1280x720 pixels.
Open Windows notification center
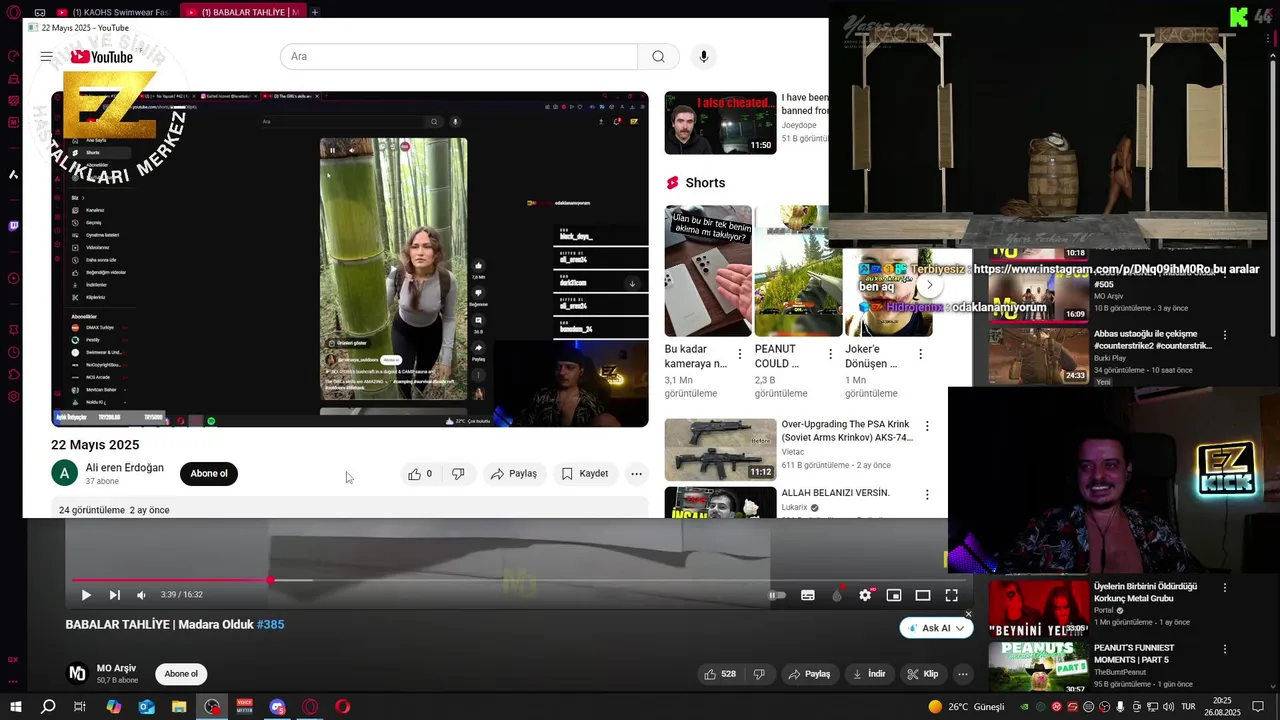tap(1258, 707)
